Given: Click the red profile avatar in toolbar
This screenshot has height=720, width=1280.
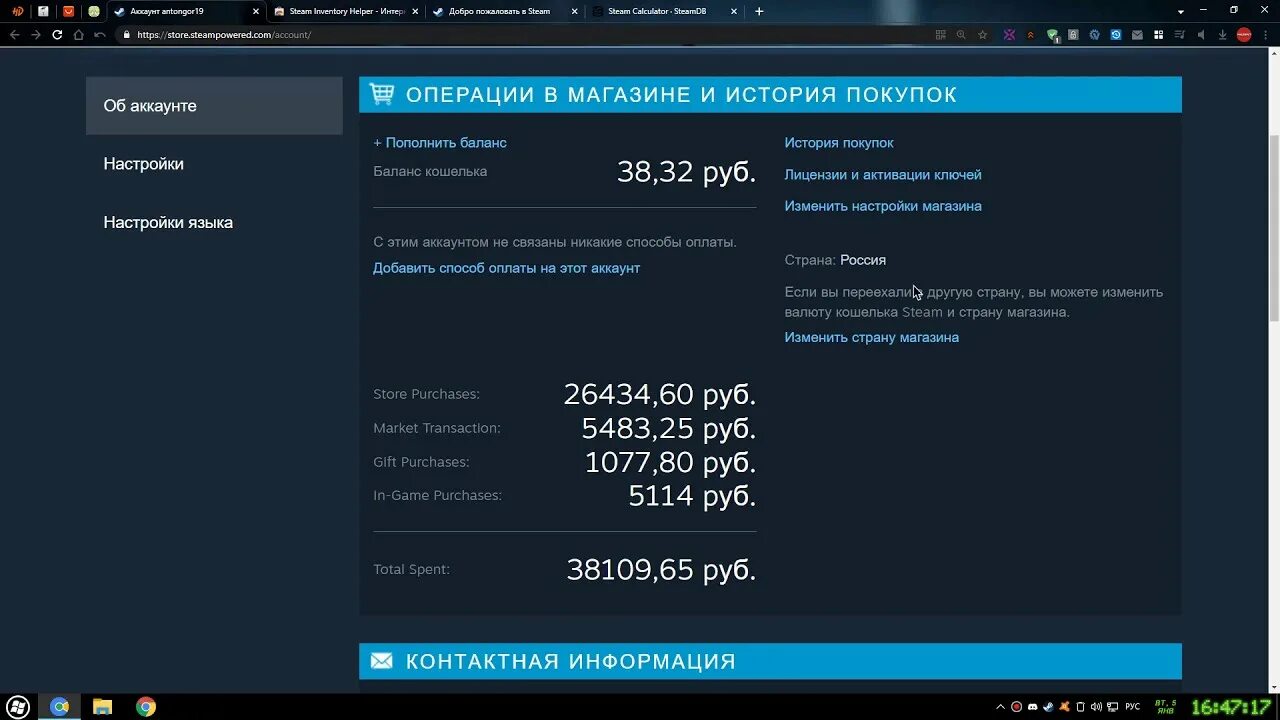Looking at the screenshot, I should (x=1244, y=34).
